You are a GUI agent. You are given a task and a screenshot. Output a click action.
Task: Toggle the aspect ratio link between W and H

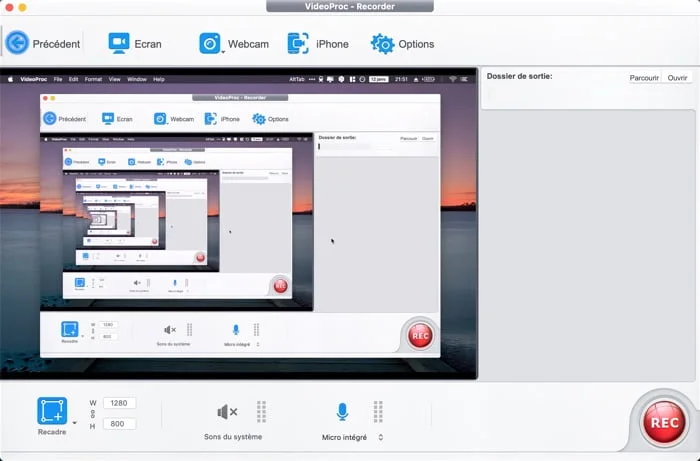pyautogui.click(x=93, y=415)
